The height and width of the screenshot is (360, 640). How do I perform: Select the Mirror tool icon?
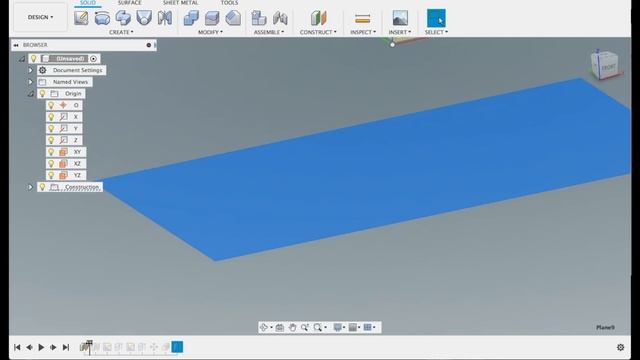click(x=165, y=18)
